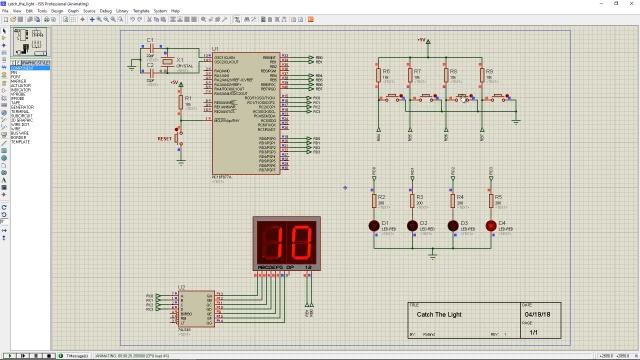
Task: Push the pushbutton below resistor R8
Action: [x=462, y=97]
